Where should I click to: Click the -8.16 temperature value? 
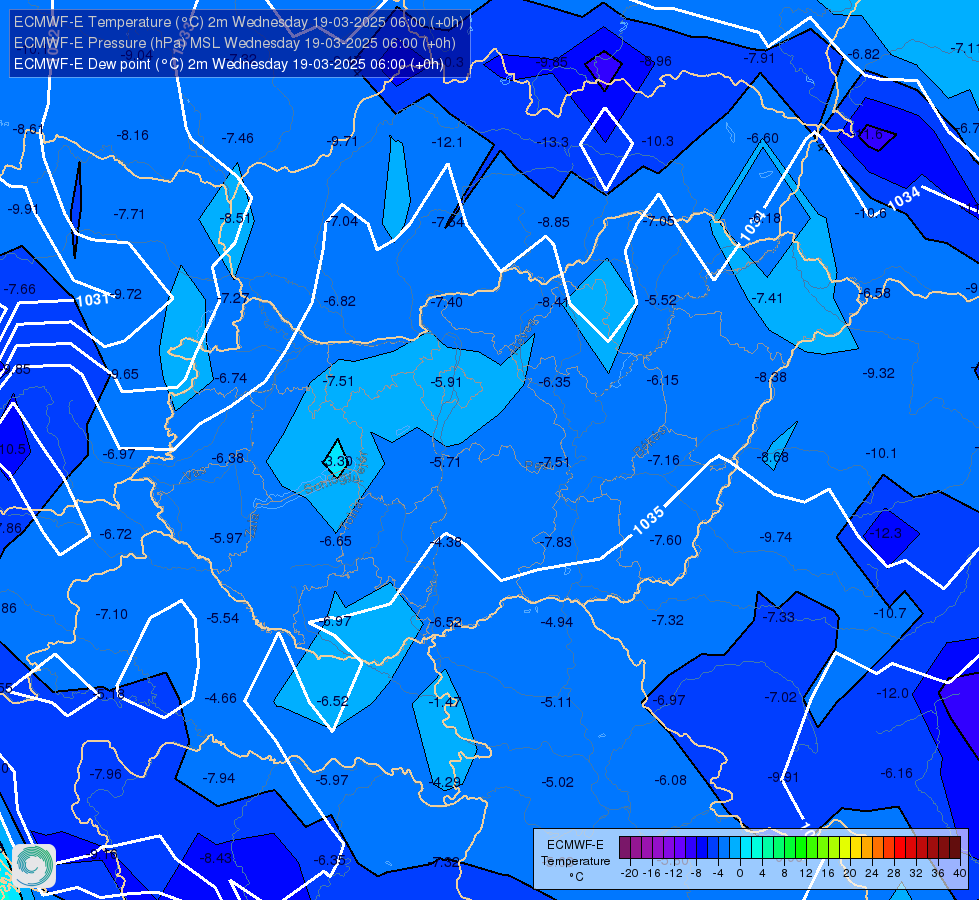coord(132,135)
